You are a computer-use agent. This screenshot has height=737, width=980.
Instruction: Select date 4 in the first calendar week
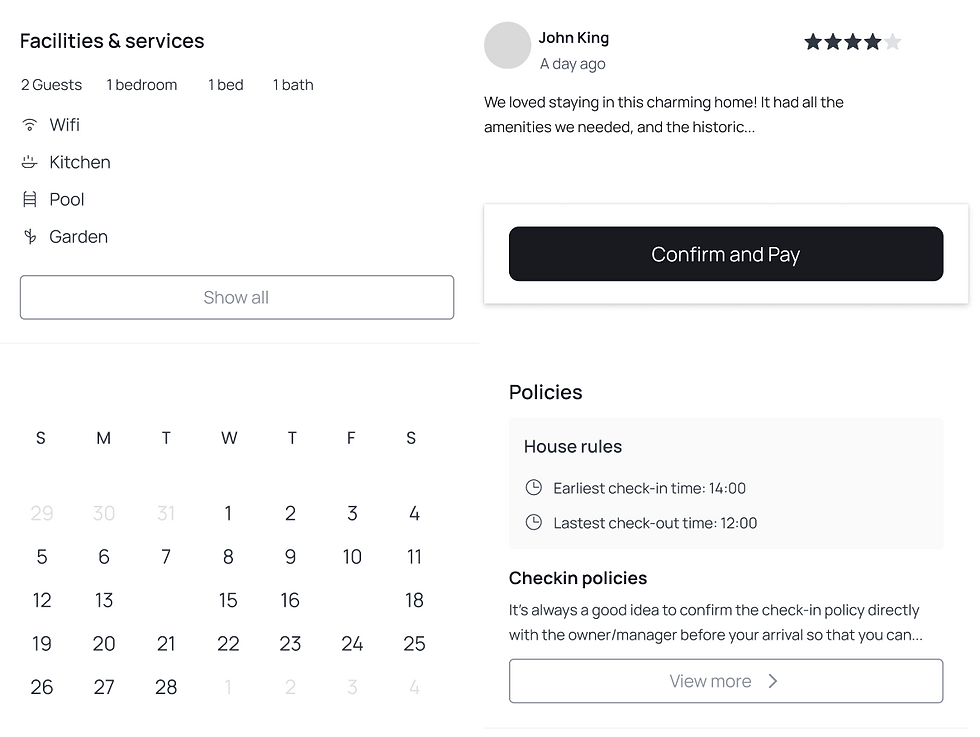tap(414, 513)
